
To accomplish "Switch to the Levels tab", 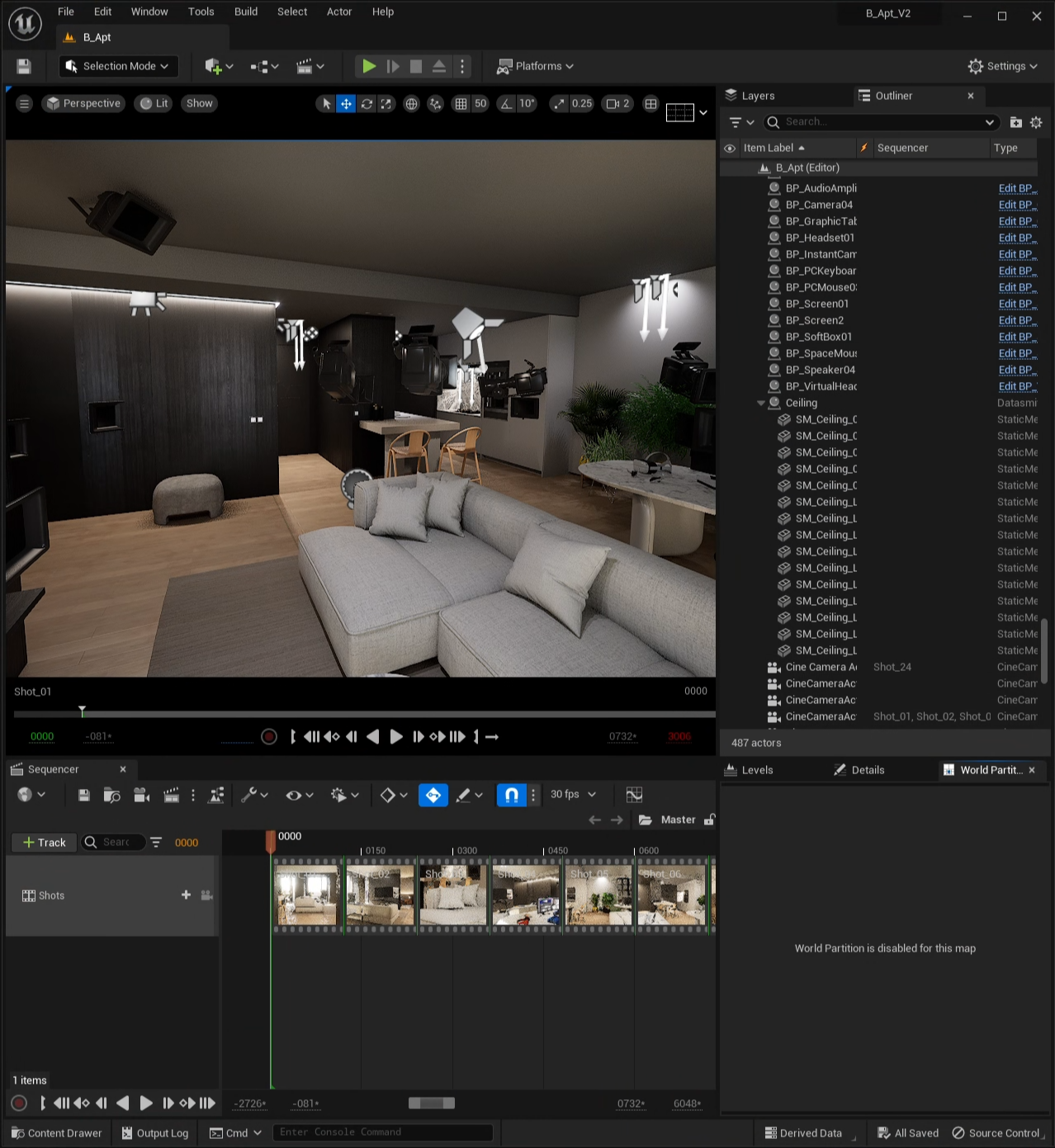I will point(749,770).
